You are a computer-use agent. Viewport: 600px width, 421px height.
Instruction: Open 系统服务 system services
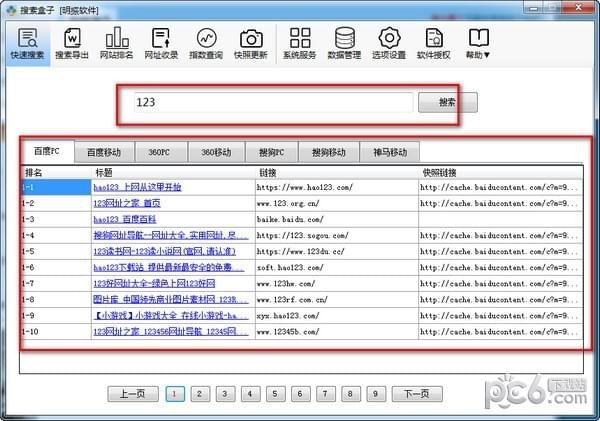point(300,43)
